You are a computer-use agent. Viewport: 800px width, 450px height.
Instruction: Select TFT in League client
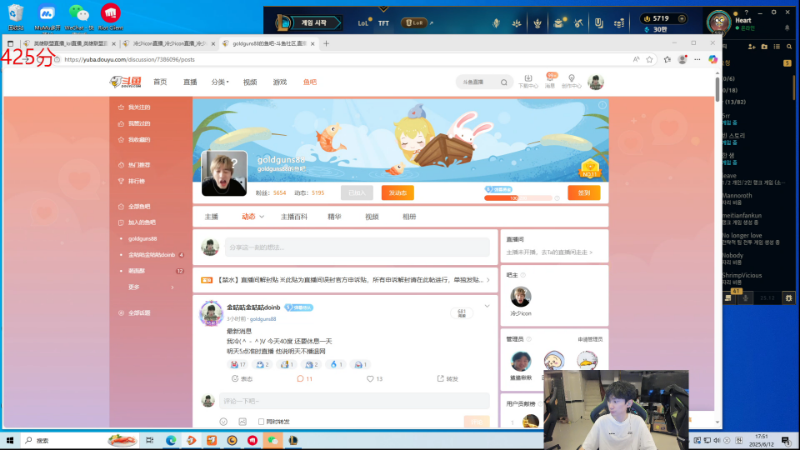point(383,23)
